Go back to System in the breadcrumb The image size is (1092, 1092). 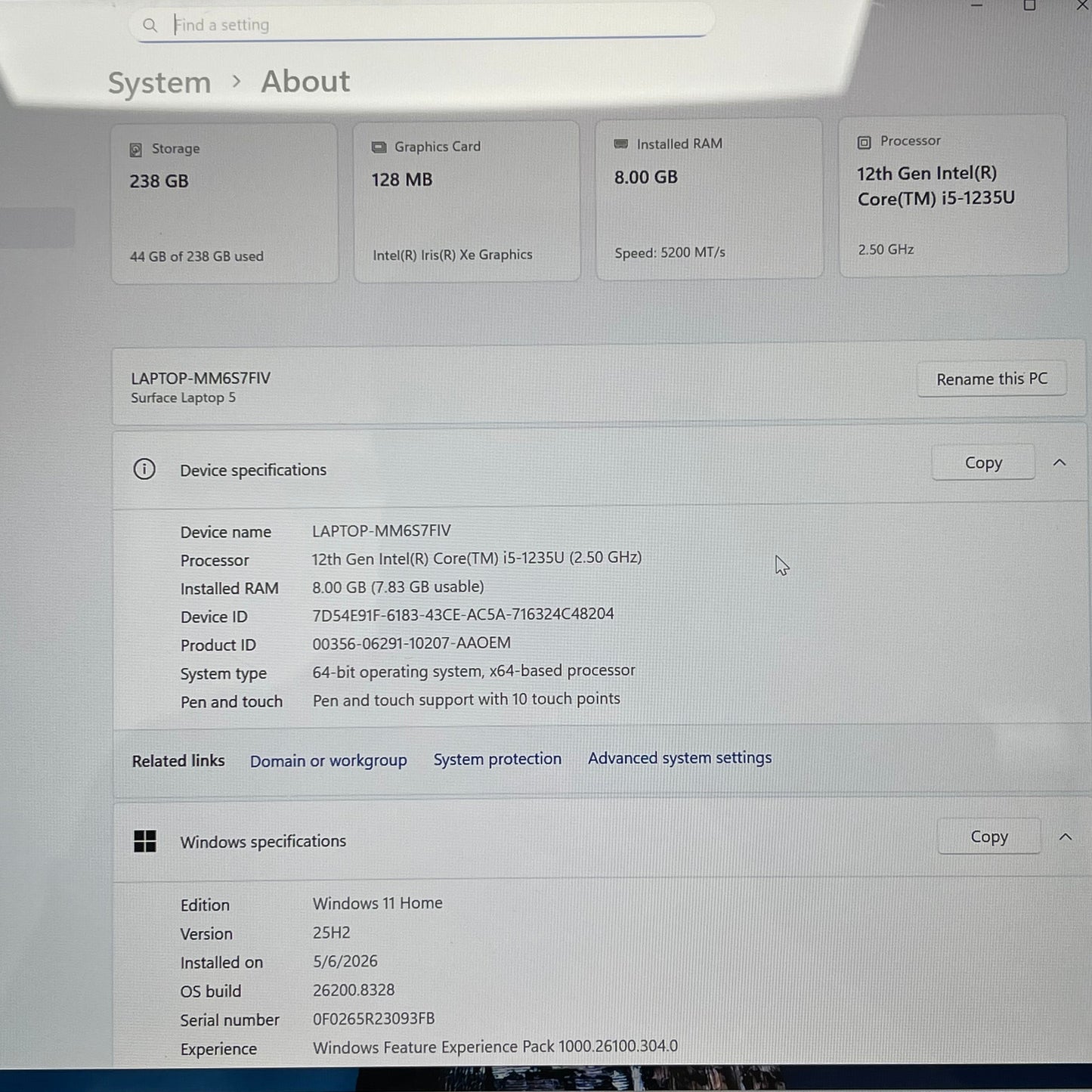159,83
